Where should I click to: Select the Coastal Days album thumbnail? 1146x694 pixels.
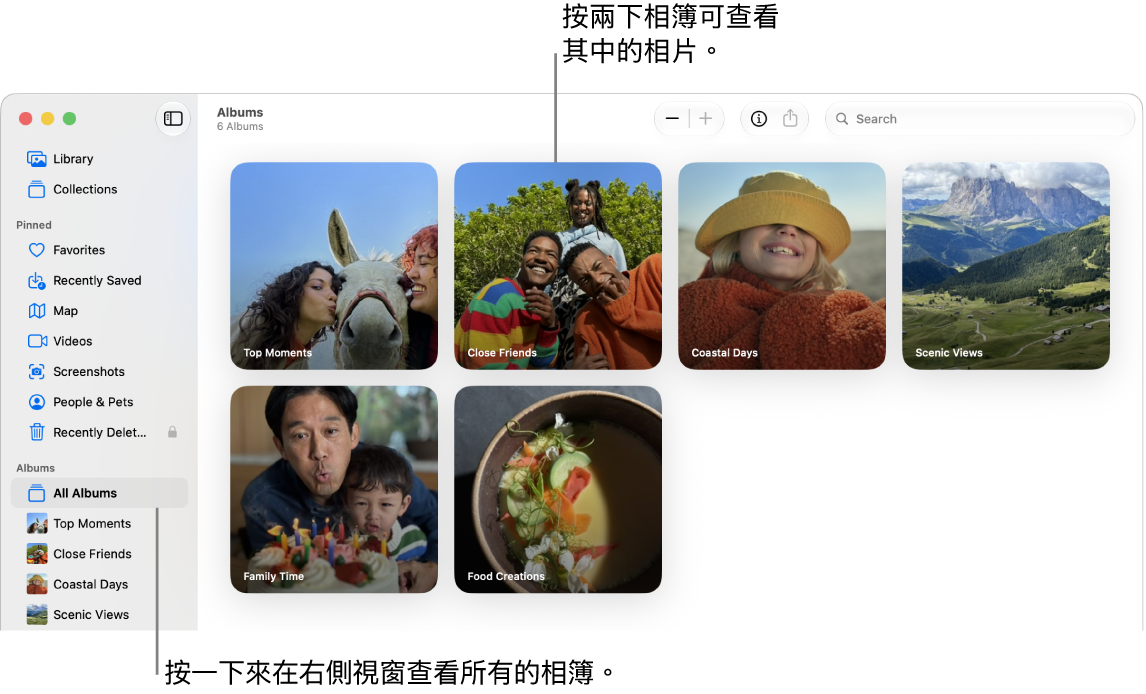click(x=782, y=266)
